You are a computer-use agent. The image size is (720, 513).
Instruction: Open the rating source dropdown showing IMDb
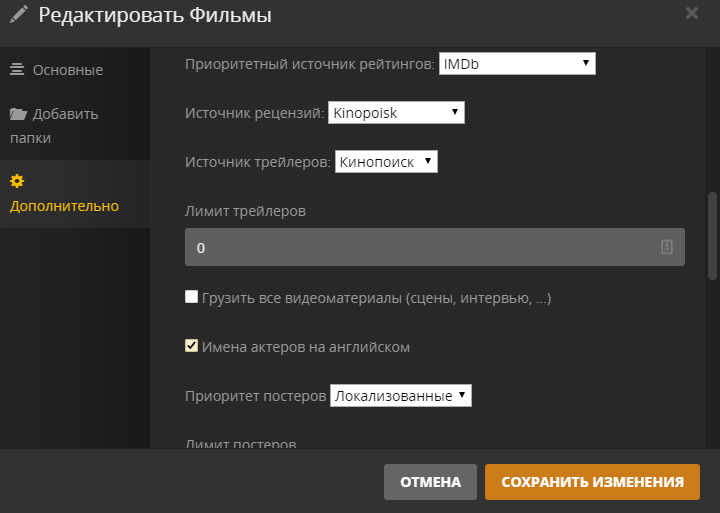517,65
